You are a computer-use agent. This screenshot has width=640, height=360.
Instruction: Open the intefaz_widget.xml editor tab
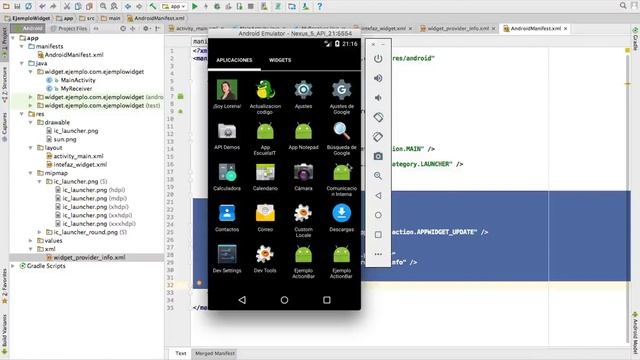click(383, 29)
